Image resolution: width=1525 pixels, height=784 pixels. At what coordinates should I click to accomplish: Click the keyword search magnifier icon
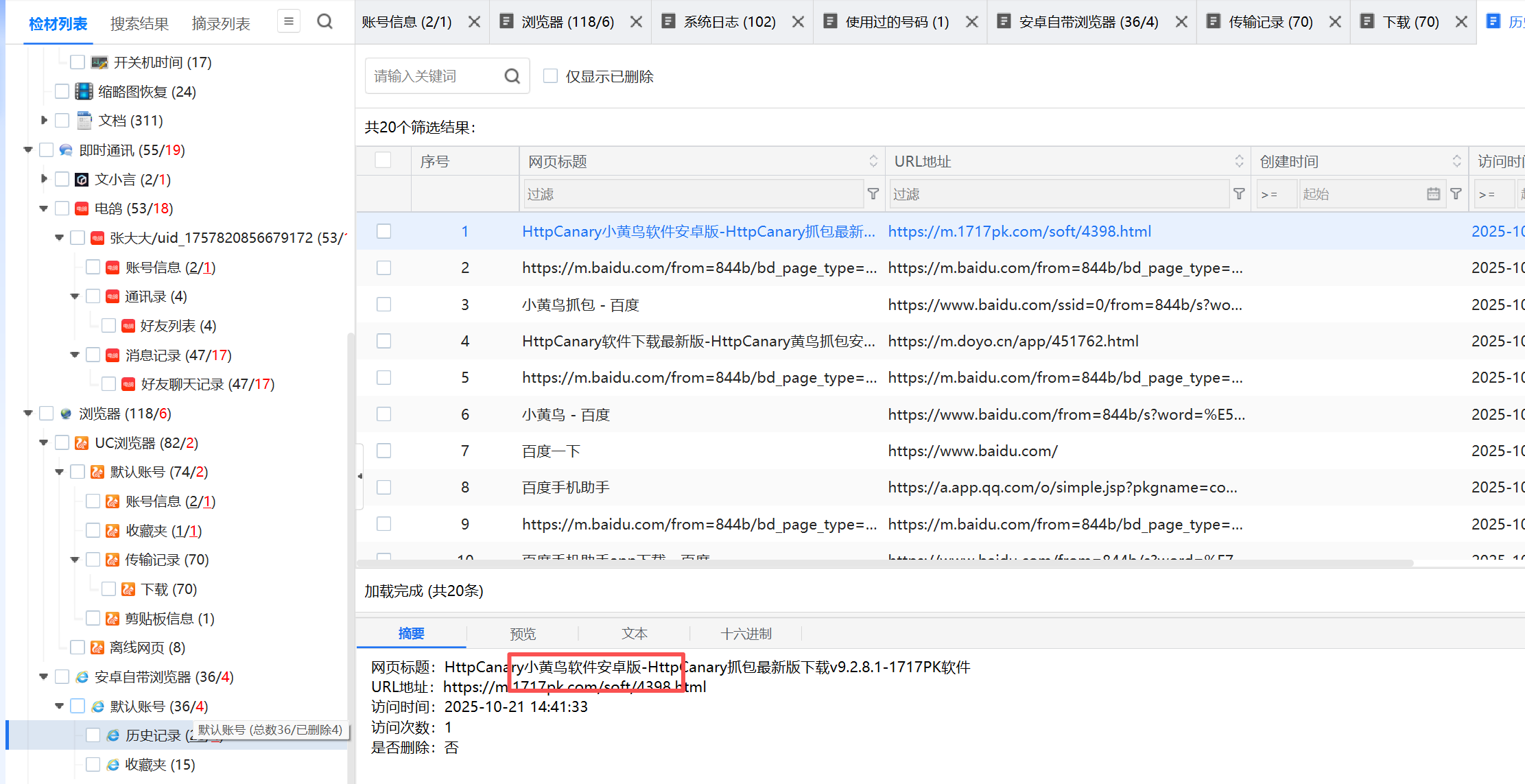[512, 76]
